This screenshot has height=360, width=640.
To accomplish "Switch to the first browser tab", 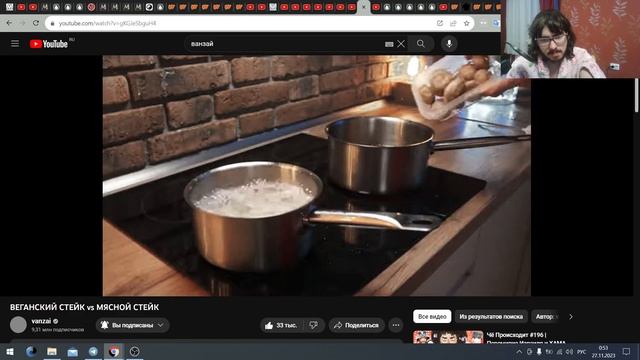I will 9,7.
